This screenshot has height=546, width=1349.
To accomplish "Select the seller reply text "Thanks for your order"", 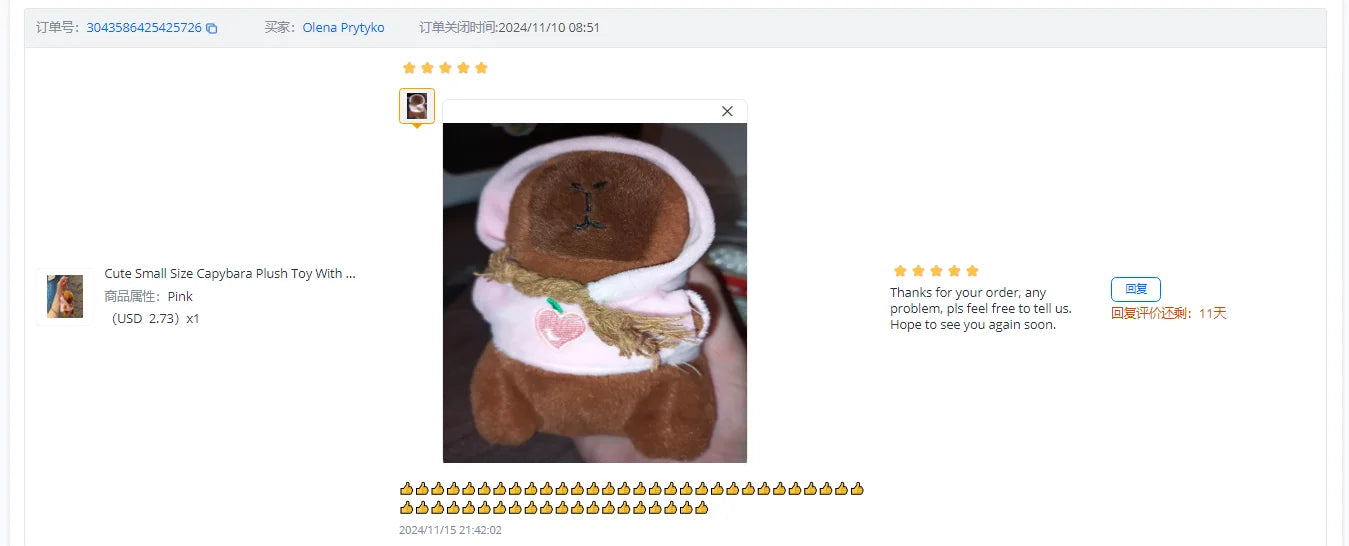I will (955, 293).
